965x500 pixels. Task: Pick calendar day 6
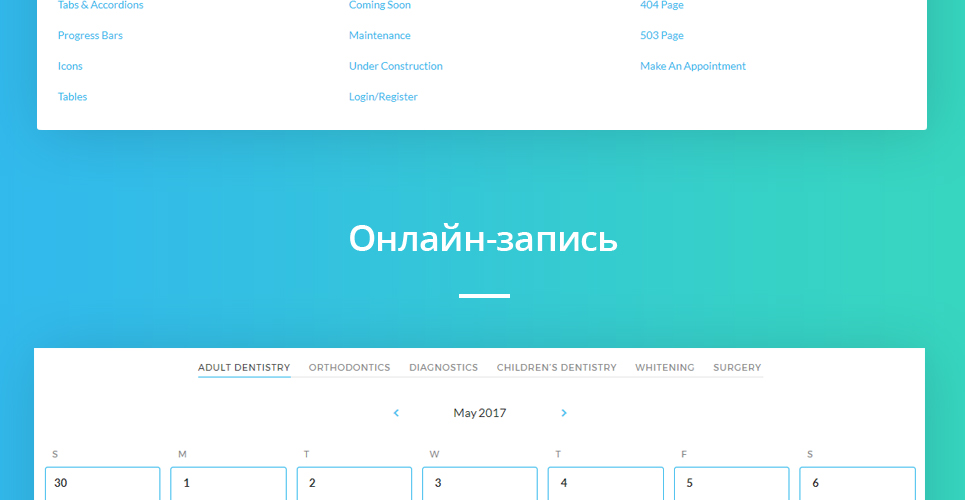click(x=857, y=483)
